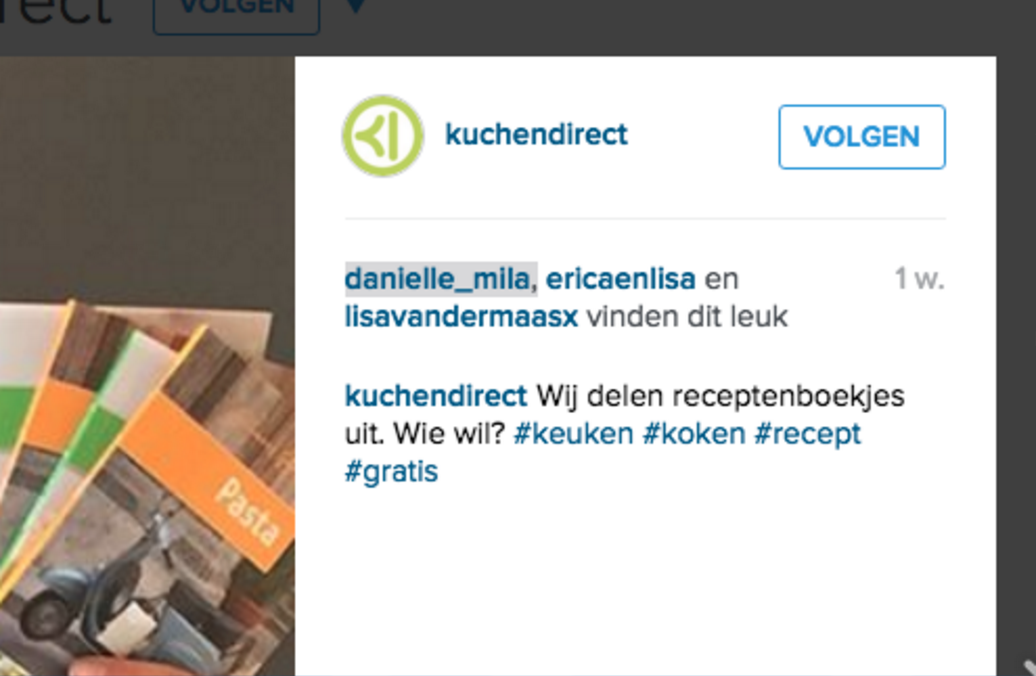This screenshot has width=1036, height=676.
Task: Click the partial arrow icon on the dark overlay
Action: click(x=1029, y=666)
